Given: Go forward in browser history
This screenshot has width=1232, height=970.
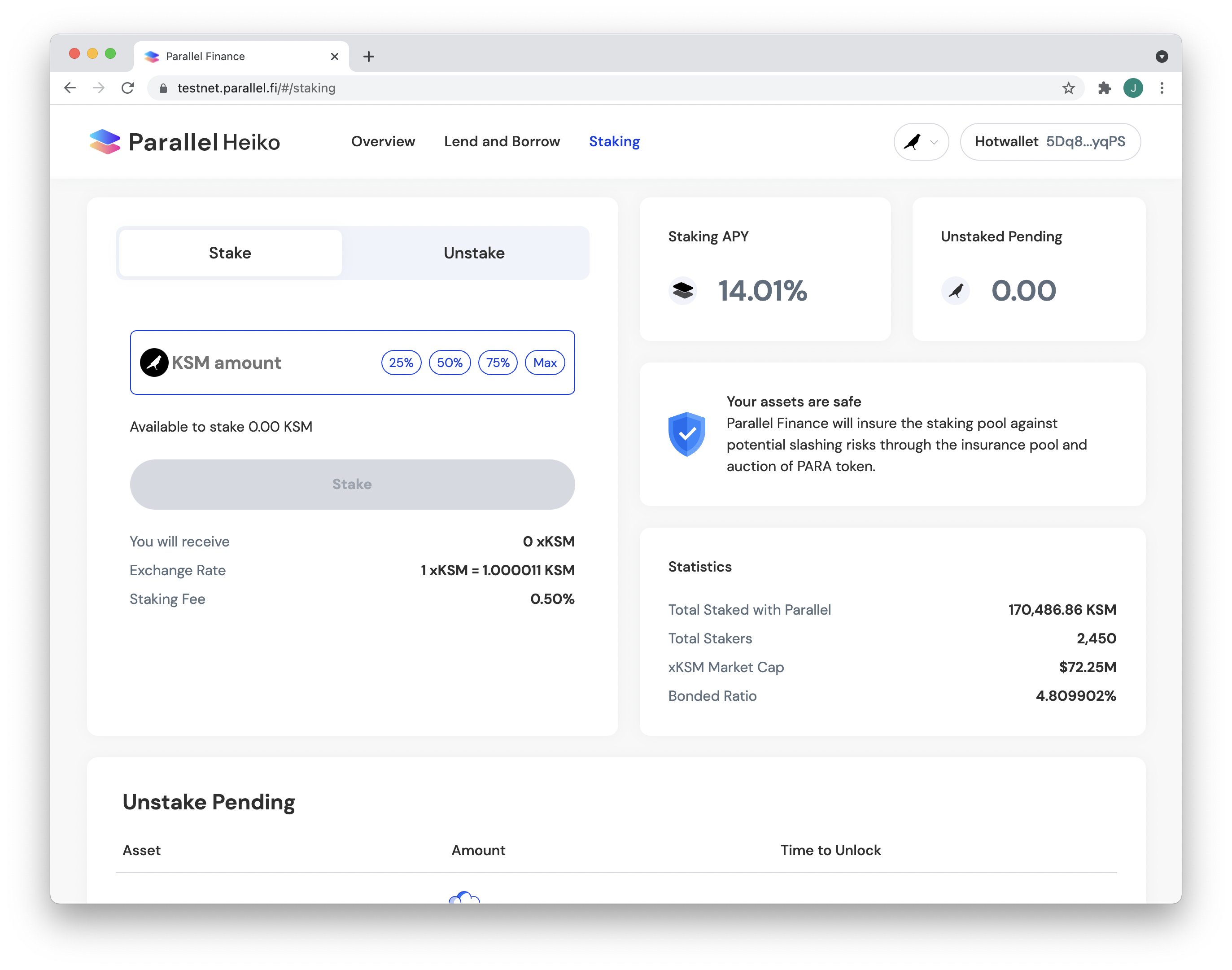Looking at the screenshot, I should pyautogui.click(x=99, y=88).
